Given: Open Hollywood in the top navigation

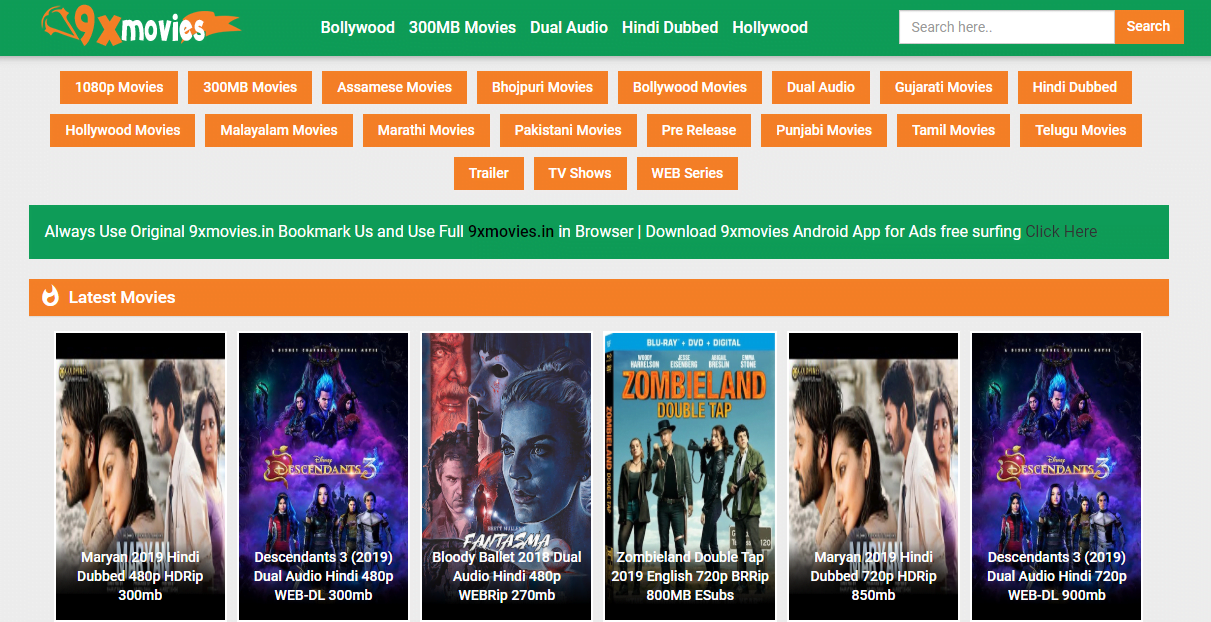Looking at the screenshot, I should [x=770, y=27].
